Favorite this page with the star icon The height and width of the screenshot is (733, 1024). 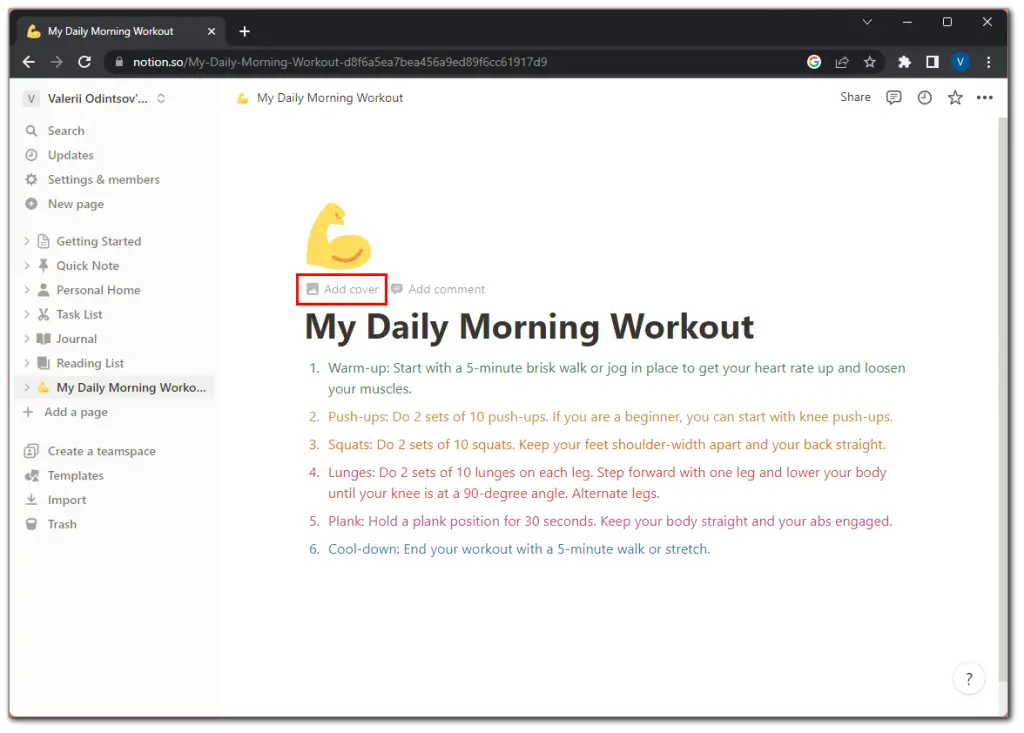(954, 97)
